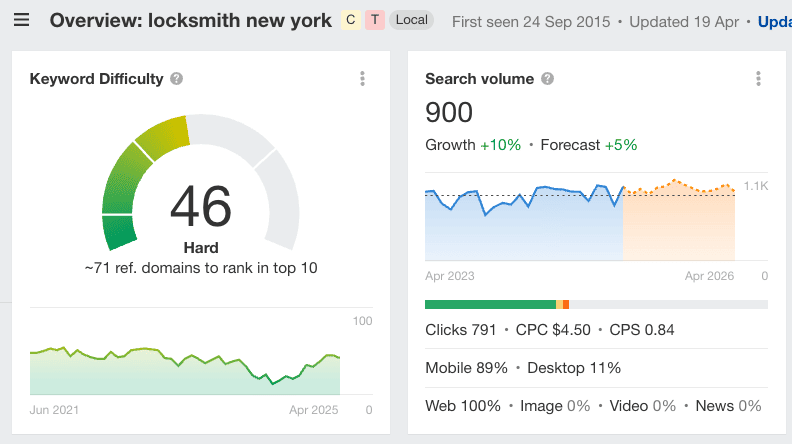This screenshot has height=444, width=792.
Task: Click the Growth +10% value
Action: [500, 145]
